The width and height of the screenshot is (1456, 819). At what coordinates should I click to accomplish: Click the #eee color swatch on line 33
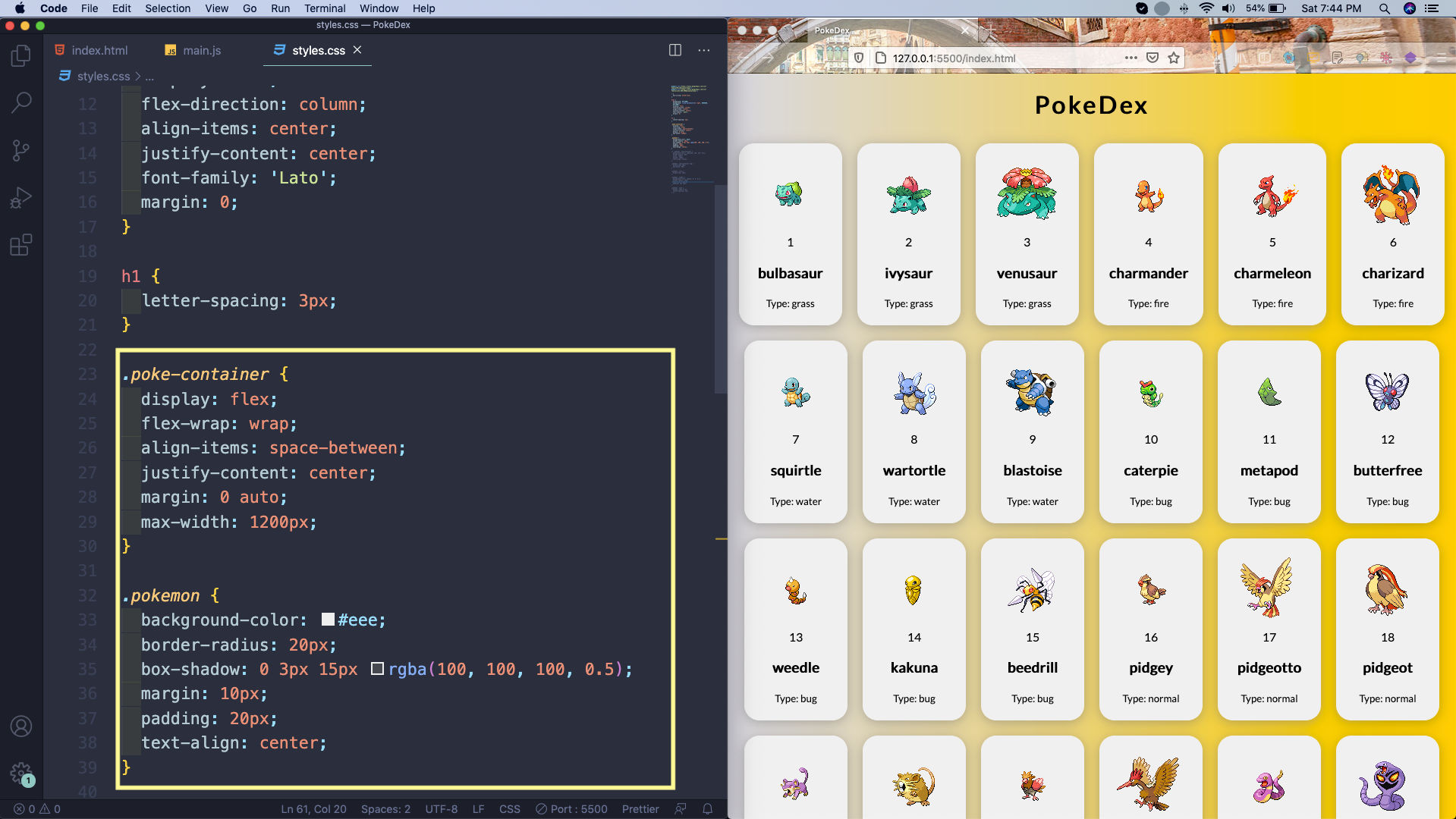328,620
